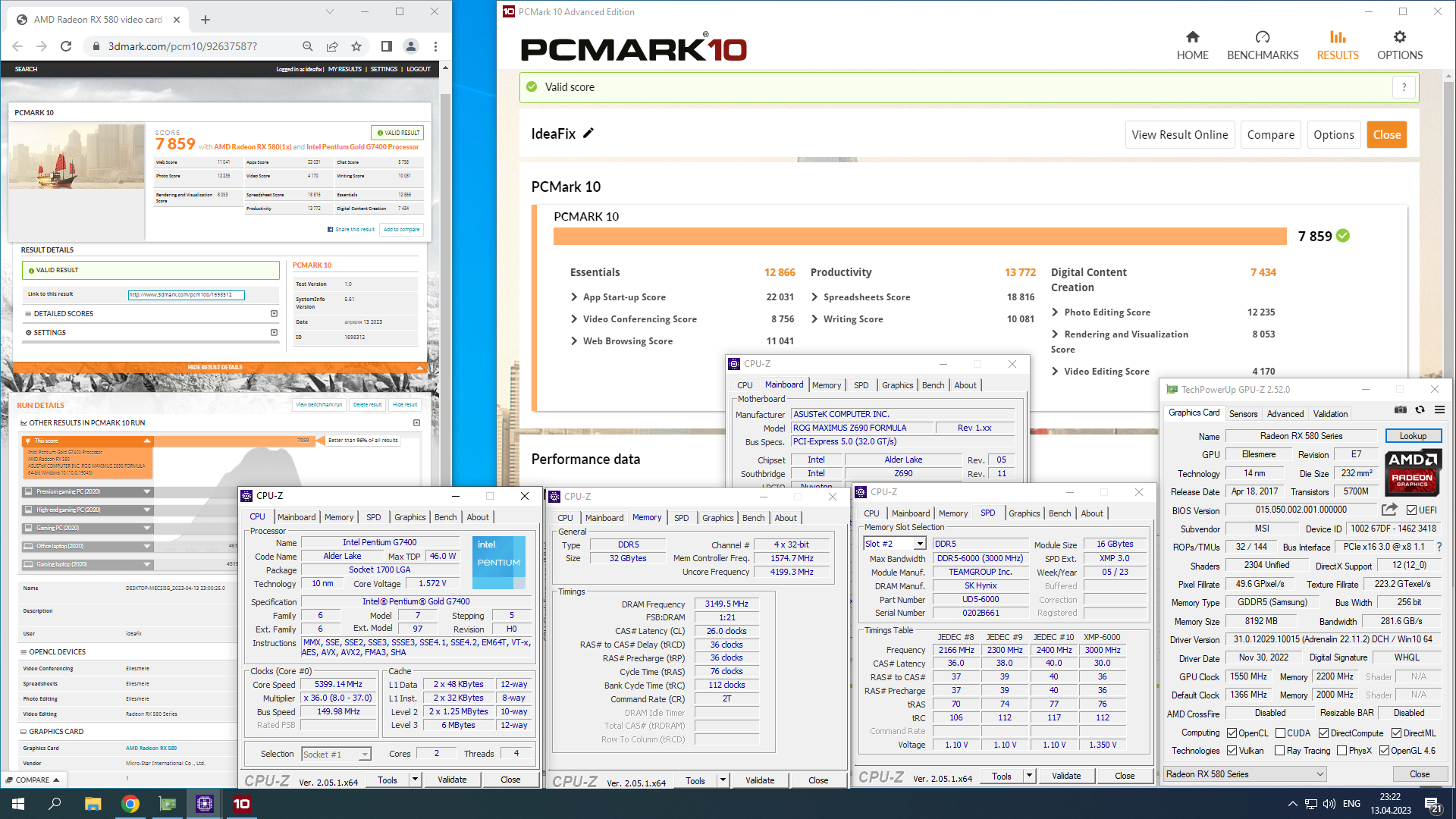Open Windows Start menu
Image resolution: width=1456 pixels, height=819 pixels.
pos(18,804)
